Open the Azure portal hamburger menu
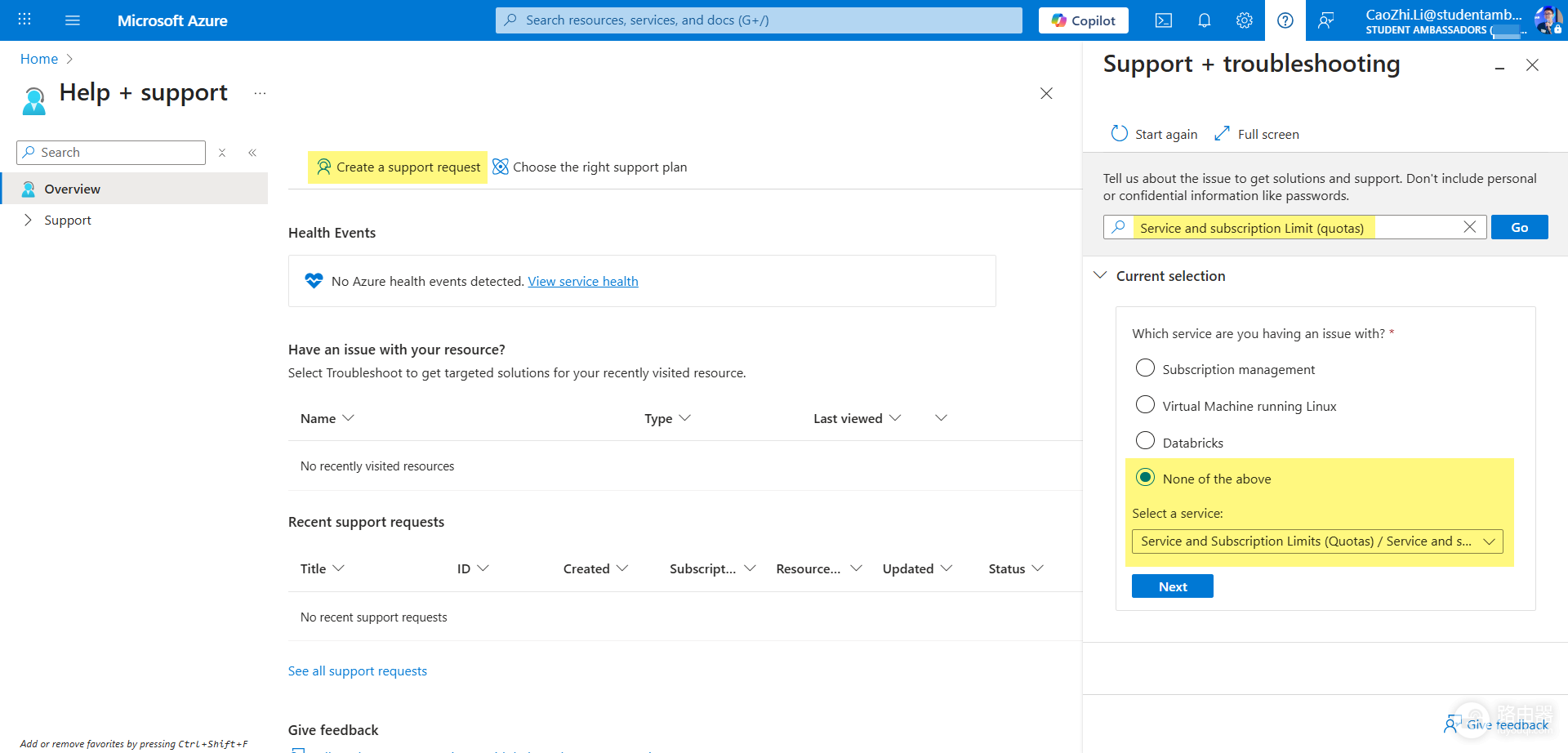1568x753 pixels. coord(73,20)
